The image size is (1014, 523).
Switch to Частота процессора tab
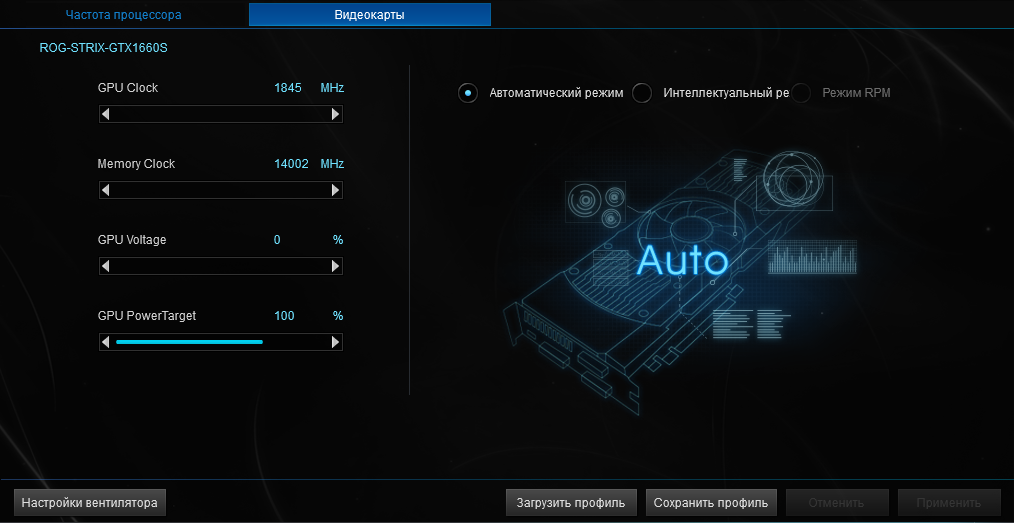124,14
